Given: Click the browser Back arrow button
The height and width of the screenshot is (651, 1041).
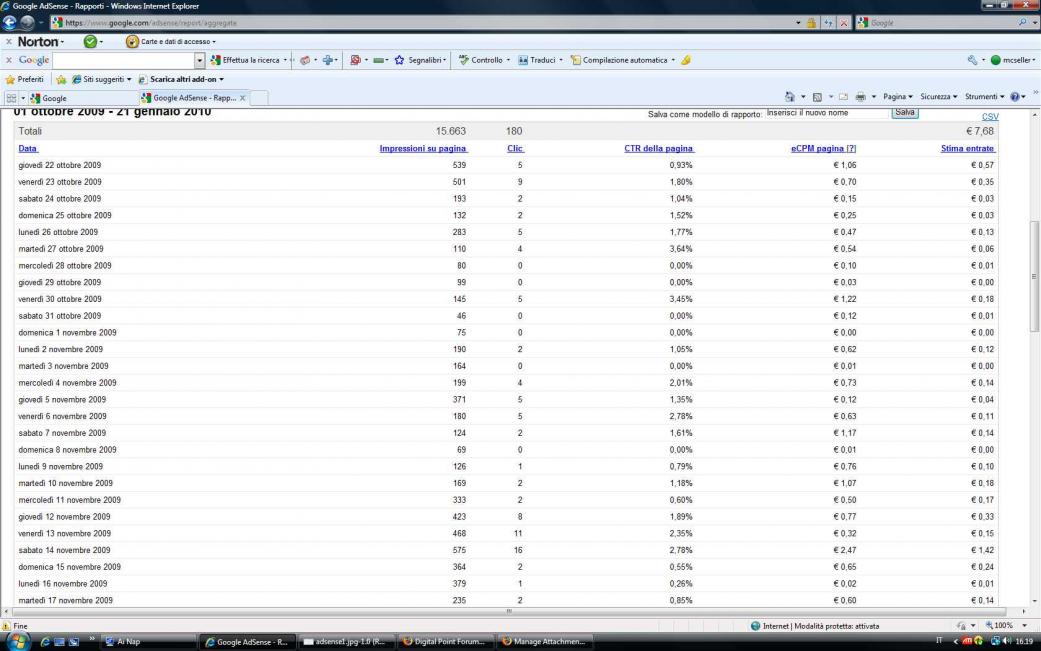Looking at the screenshot, I should pos(11,22).
